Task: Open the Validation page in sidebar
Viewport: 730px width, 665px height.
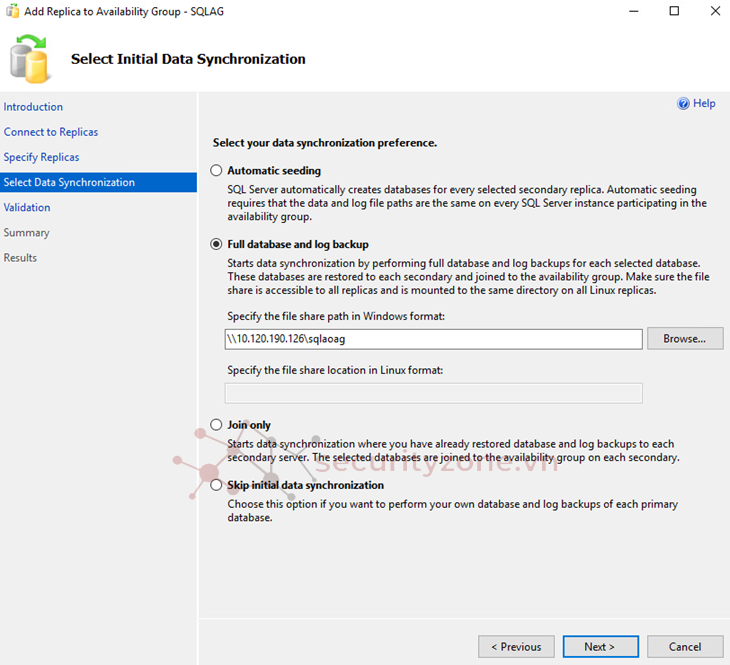Action: 27,207
